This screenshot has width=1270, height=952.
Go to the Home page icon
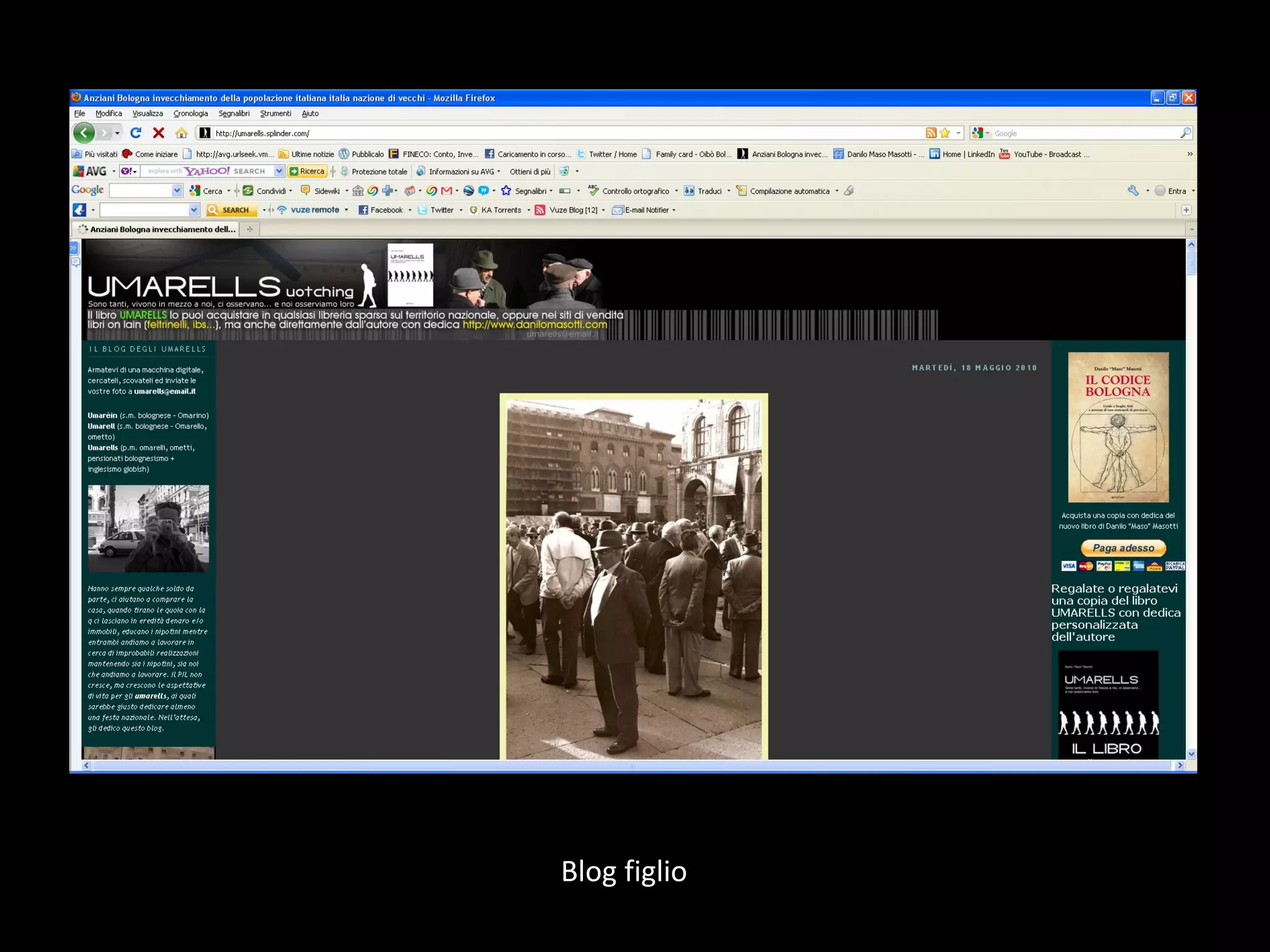point(181,133)
